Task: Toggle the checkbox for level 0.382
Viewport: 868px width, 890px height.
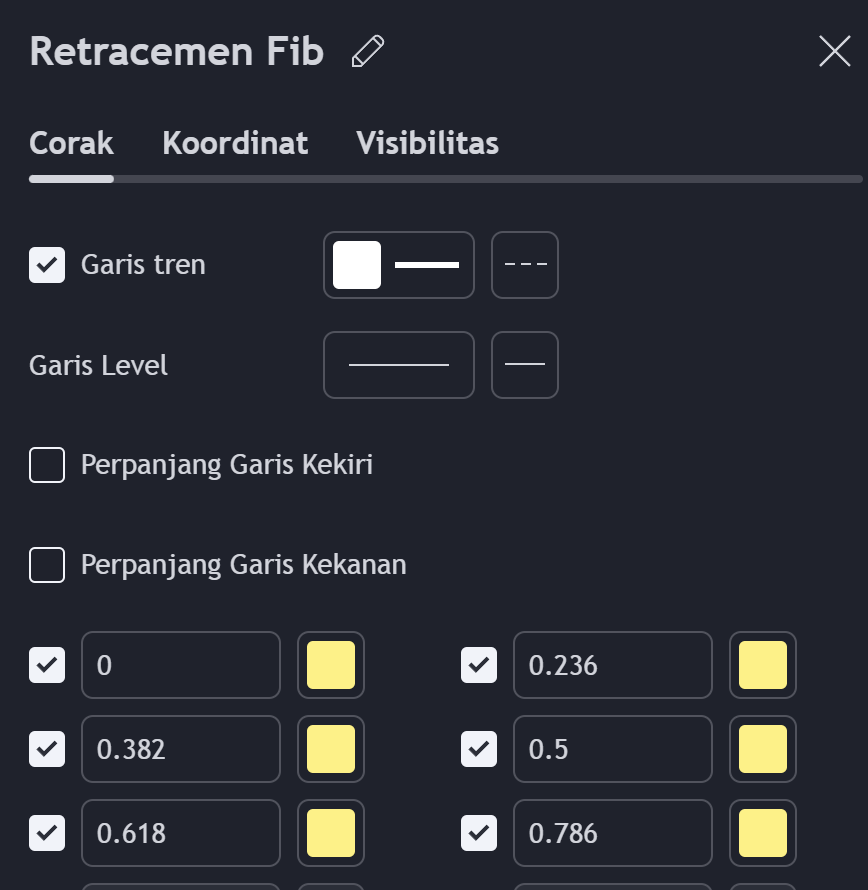Action: pos(47,749)
